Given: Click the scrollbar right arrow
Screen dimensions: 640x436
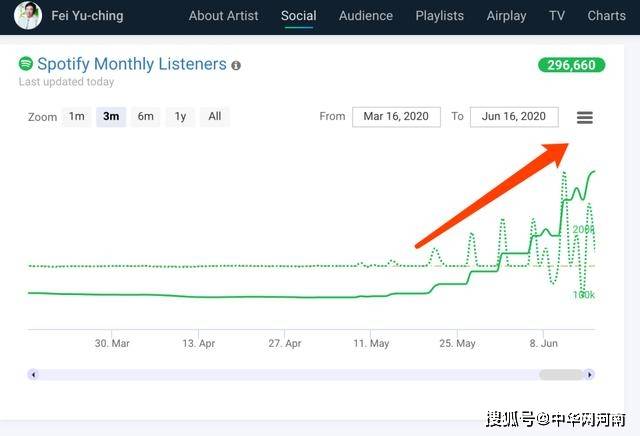Looking at the screenshot, I should click(x=590, y=375).
